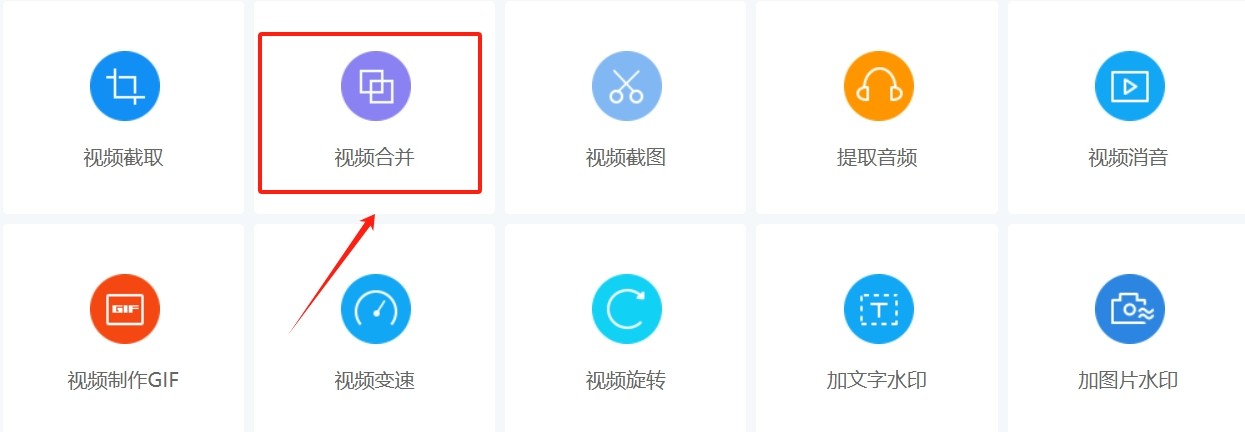This screenshot has width=1245, height=432.
Task: Open 视频制作GIF via its label
Action: click(123, 381)
